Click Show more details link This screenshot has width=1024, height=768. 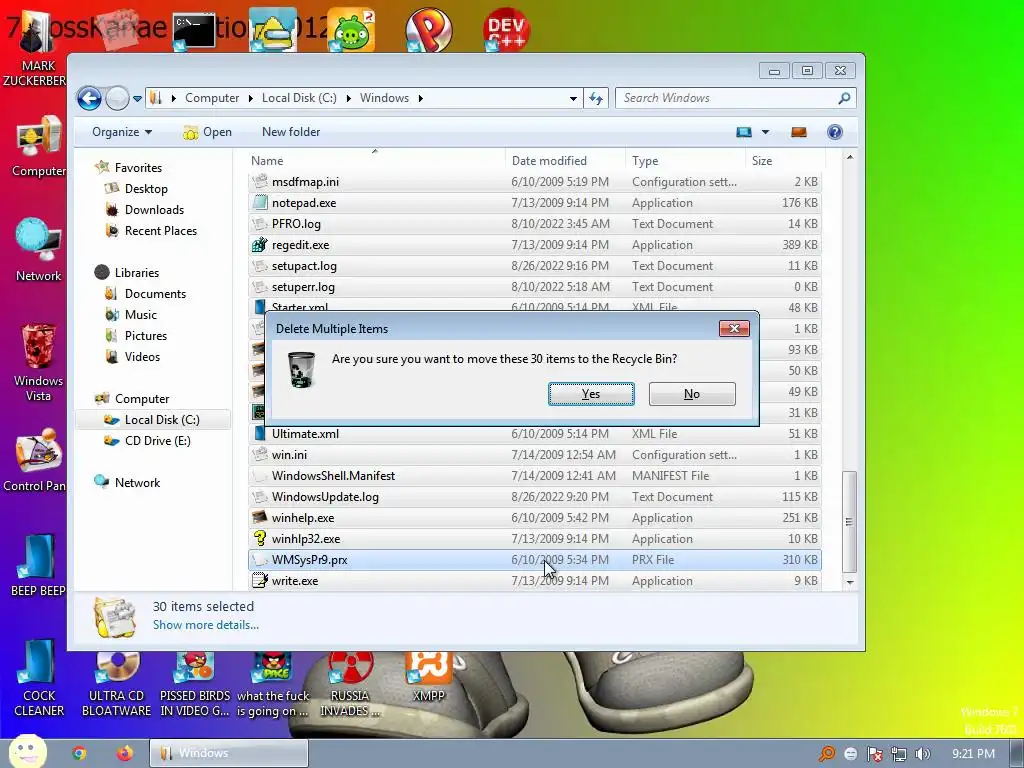[x=206, y=625]
